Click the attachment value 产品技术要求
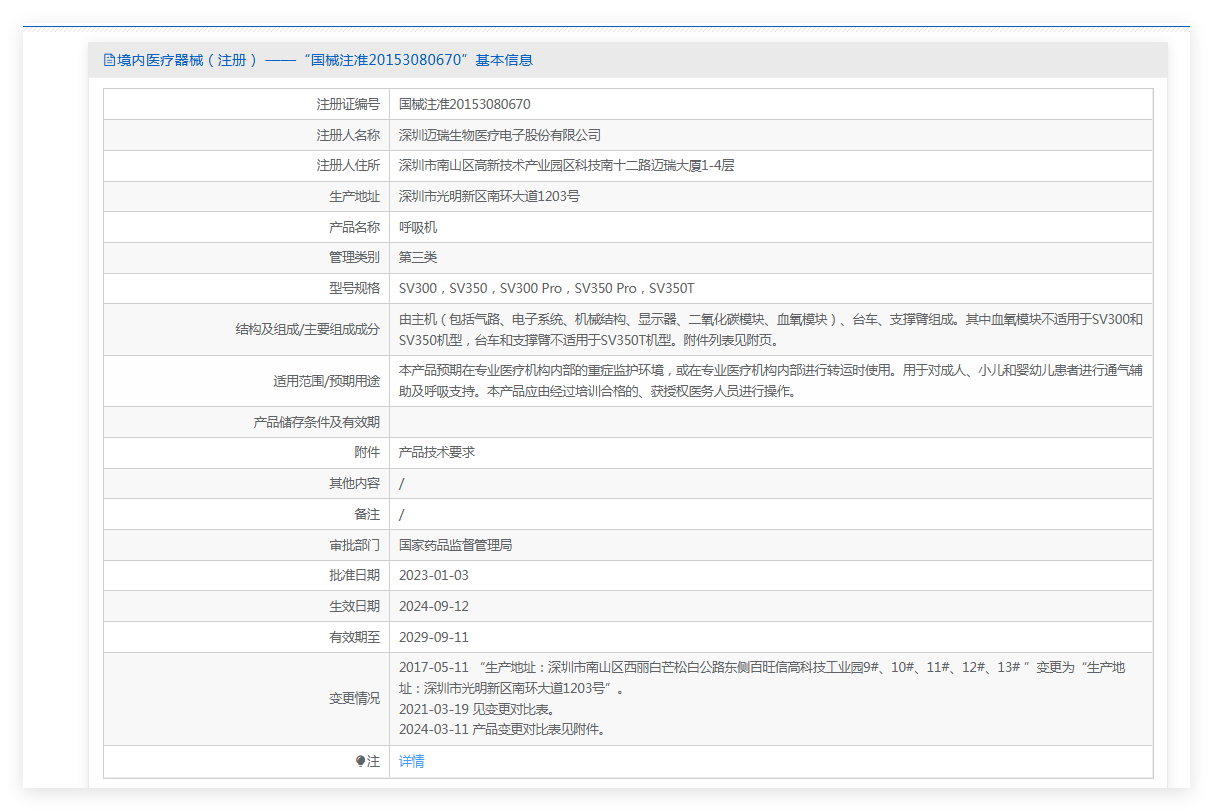This screenshot has height=811, width=1213. pos(436,453)
